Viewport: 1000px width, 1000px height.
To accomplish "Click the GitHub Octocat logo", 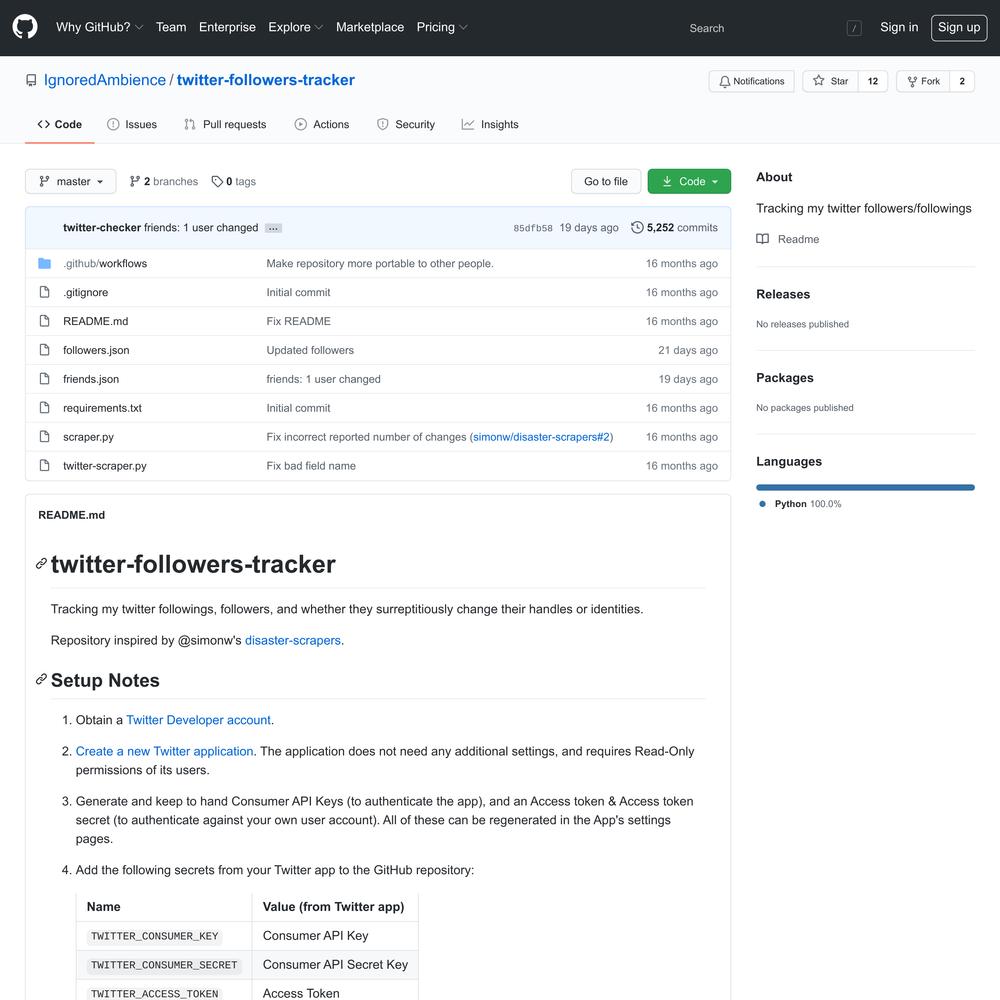I will click(25, 27).
